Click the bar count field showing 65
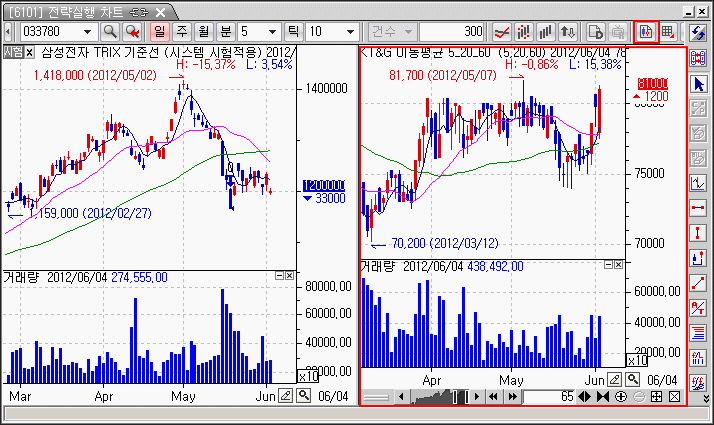The image size is (714, 425). [x=548, y=397]
